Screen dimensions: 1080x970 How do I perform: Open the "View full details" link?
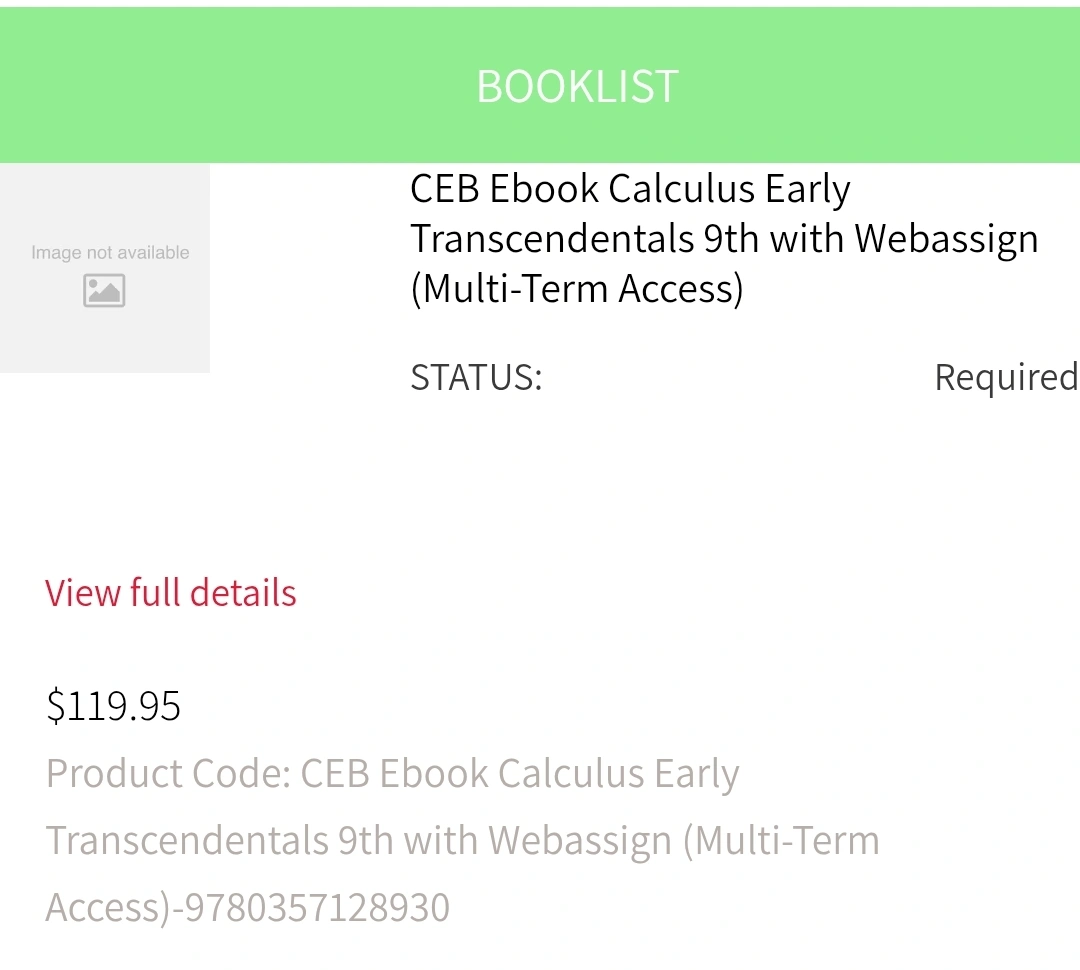(x=171, y=593)
